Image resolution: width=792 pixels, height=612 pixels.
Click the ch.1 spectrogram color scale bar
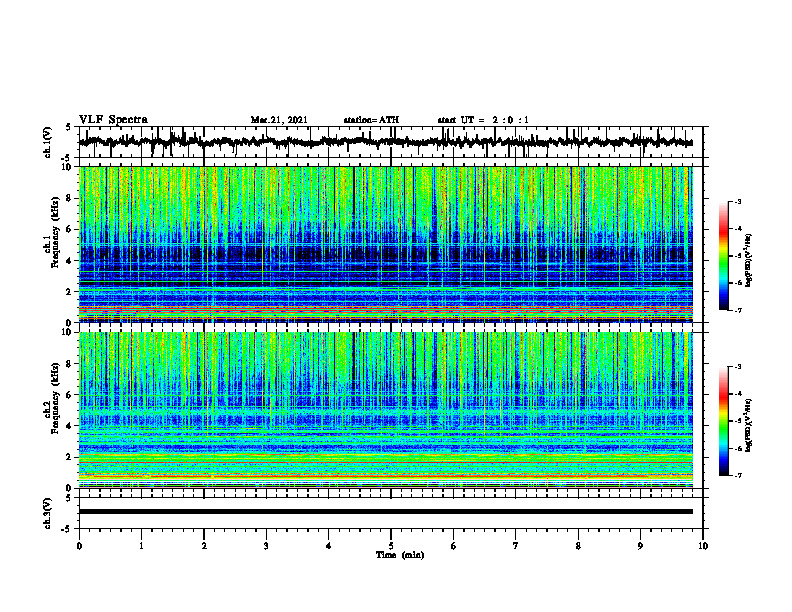(724, 256)
